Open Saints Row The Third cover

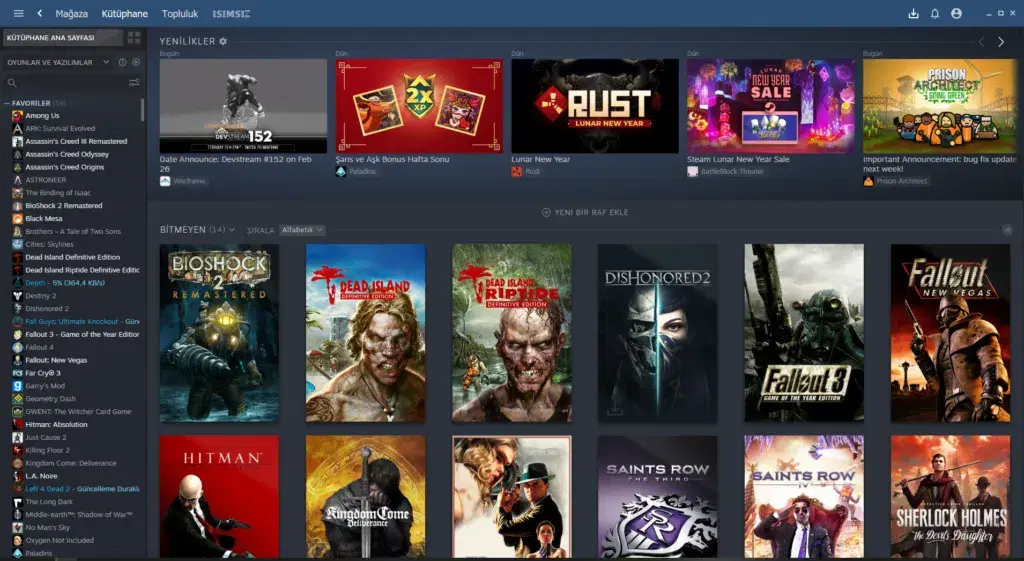pyautogui.click(x=658, y=496)
